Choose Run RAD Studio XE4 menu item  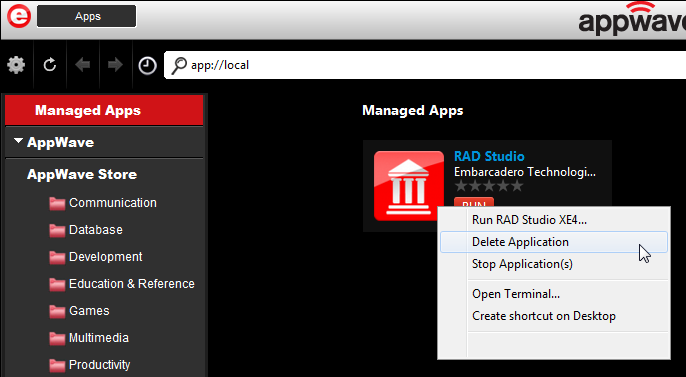(x=554, y=220)
